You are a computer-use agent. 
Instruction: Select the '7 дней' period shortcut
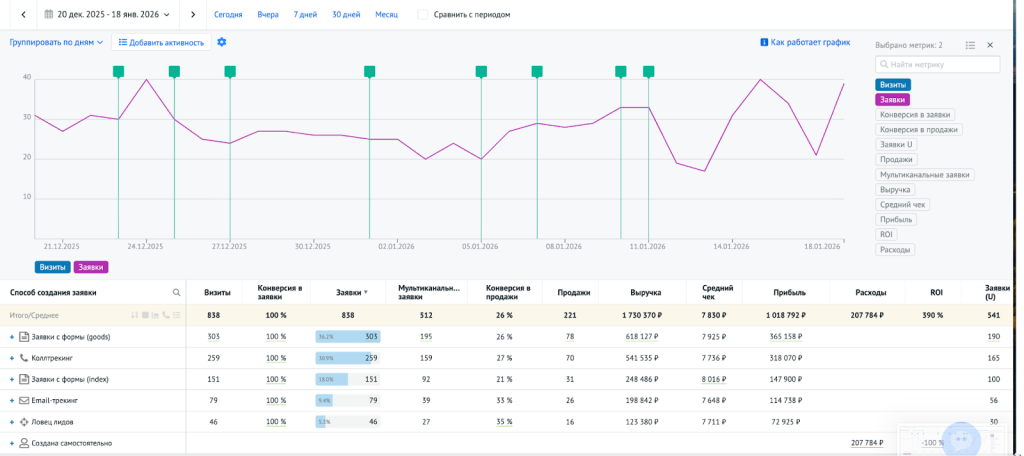coord(307,15)
